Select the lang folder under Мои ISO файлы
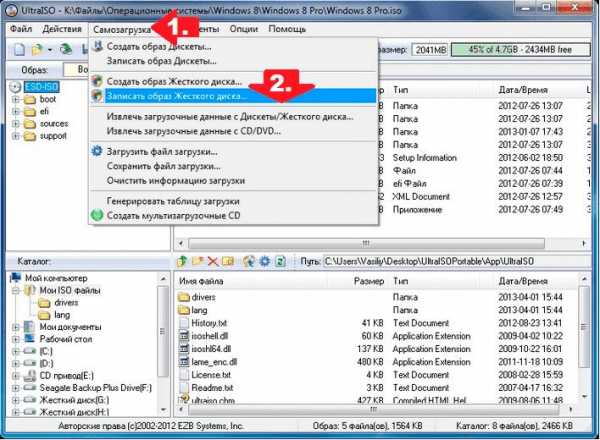This screenshot has height=440, width=600. [62, 315]
